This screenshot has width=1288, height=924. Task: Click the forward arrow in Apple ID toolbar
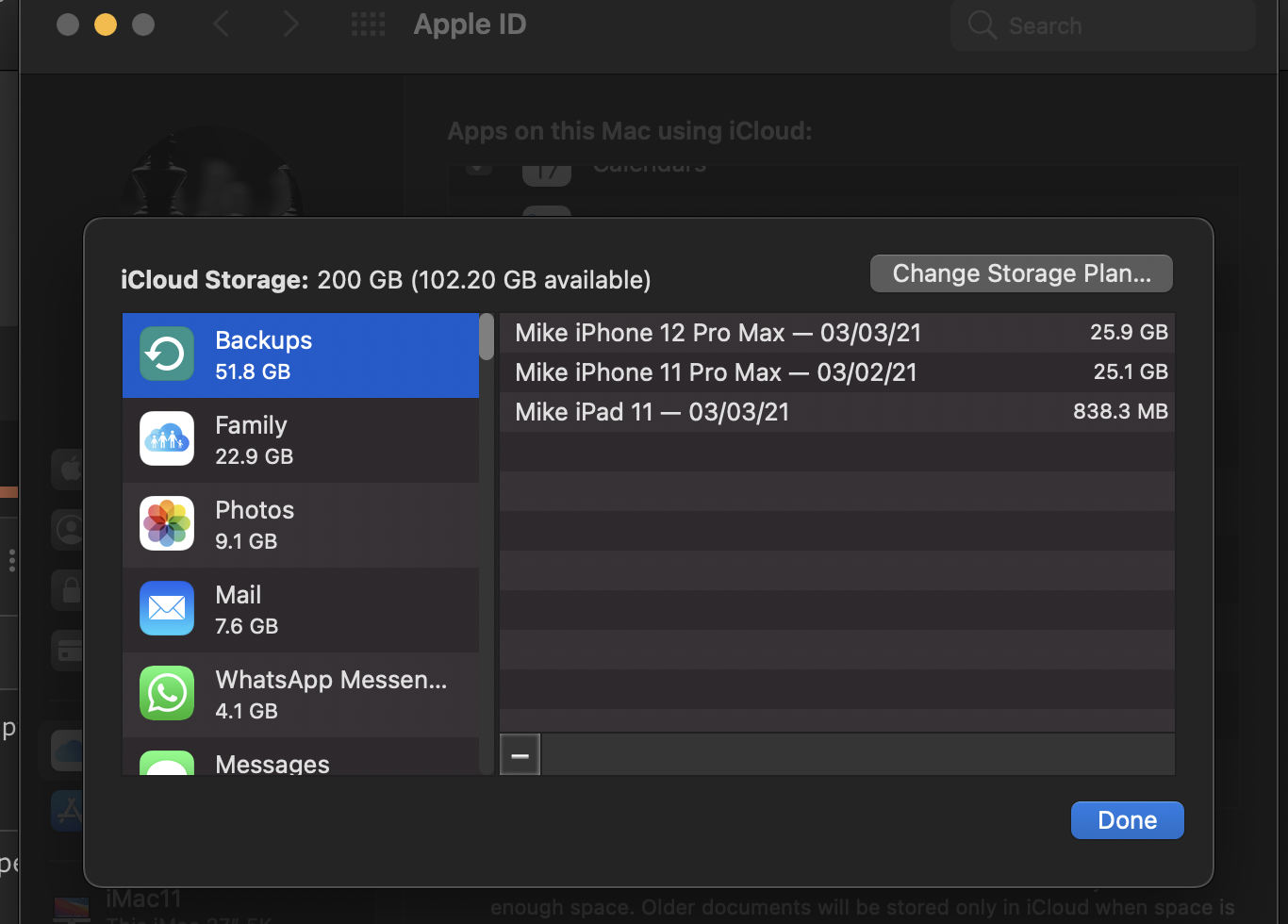click(x=290, y=25)
